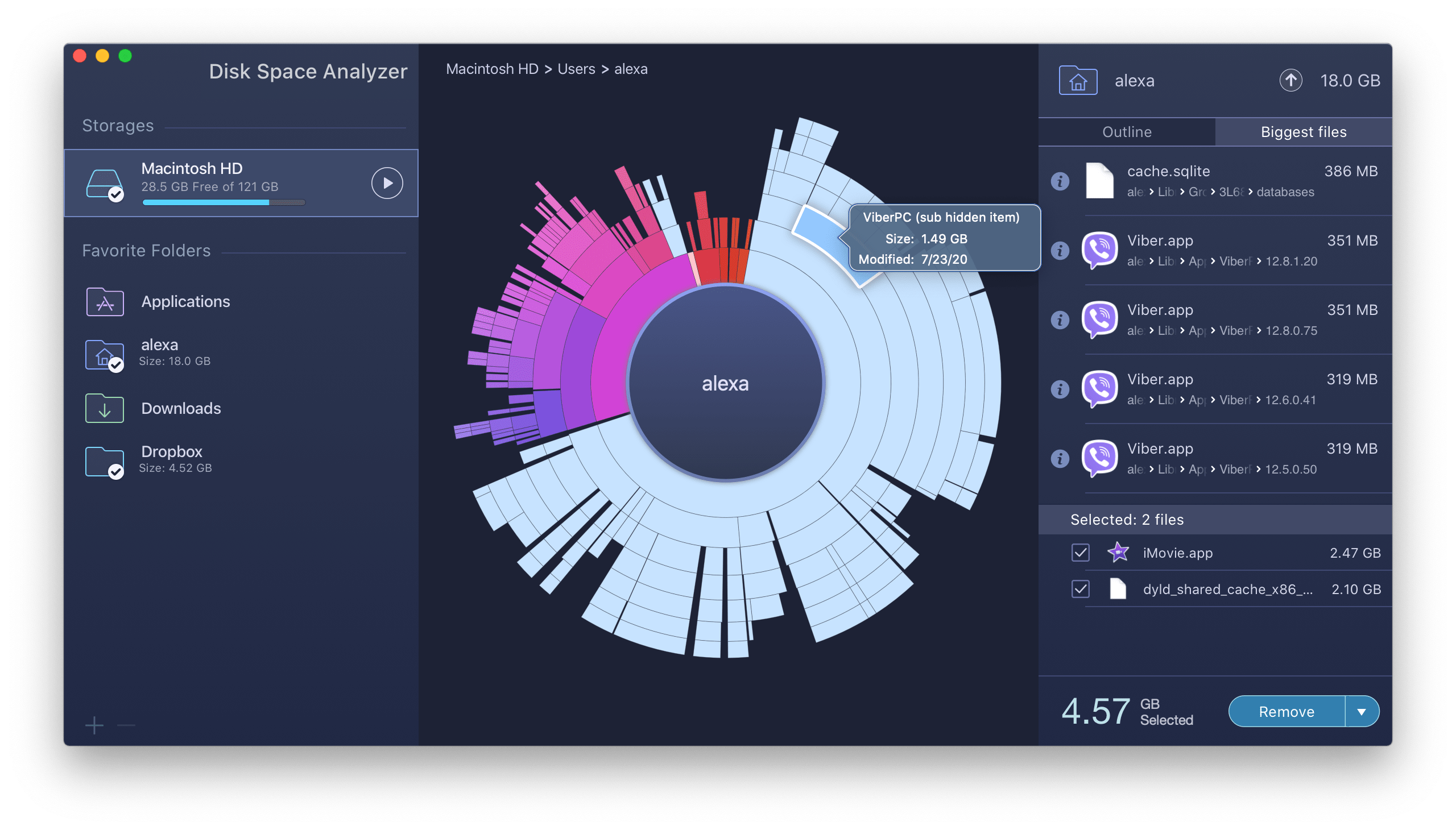Select the iMovie.app icon in selected files

[1117, 552]
